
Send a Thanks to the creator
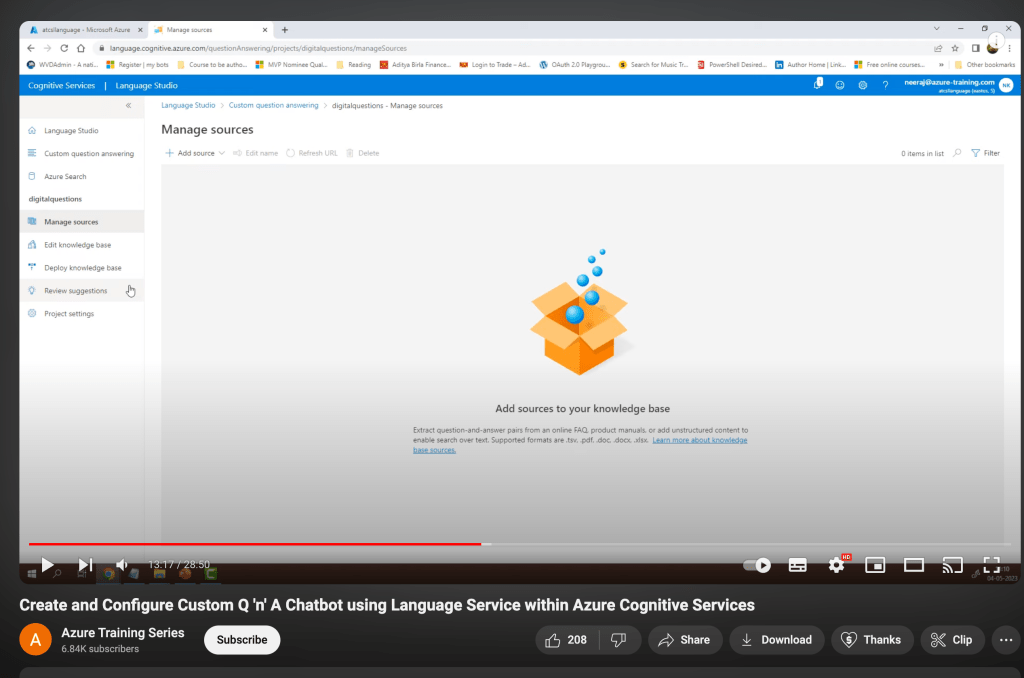[872, 640]
